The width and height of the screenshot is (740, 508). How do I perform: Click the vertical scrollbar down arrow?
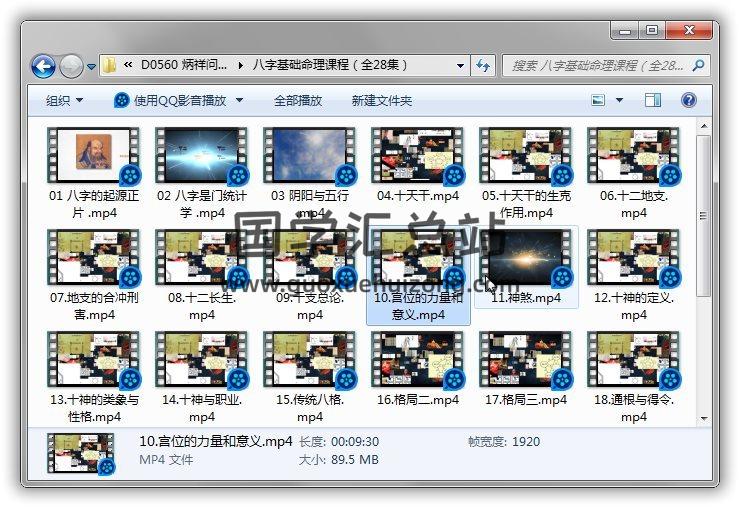[705, 418]
